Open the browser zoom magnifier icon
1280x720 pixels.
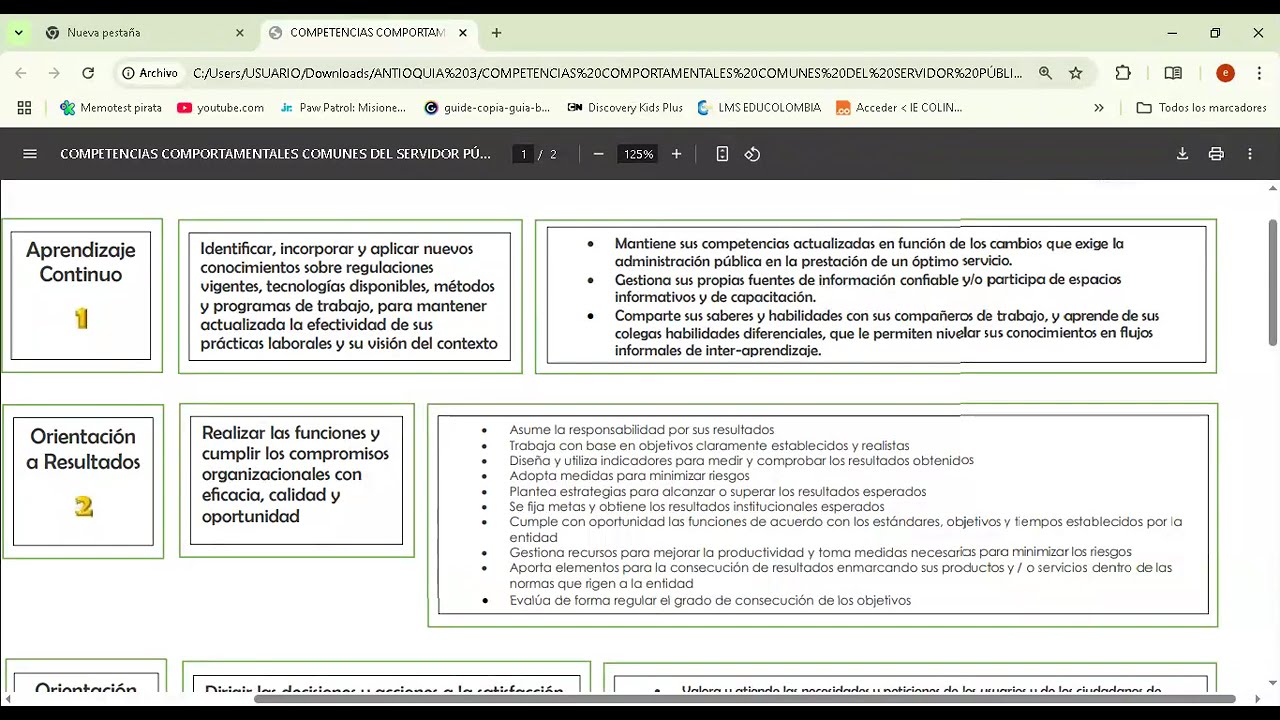point(1045,73)
